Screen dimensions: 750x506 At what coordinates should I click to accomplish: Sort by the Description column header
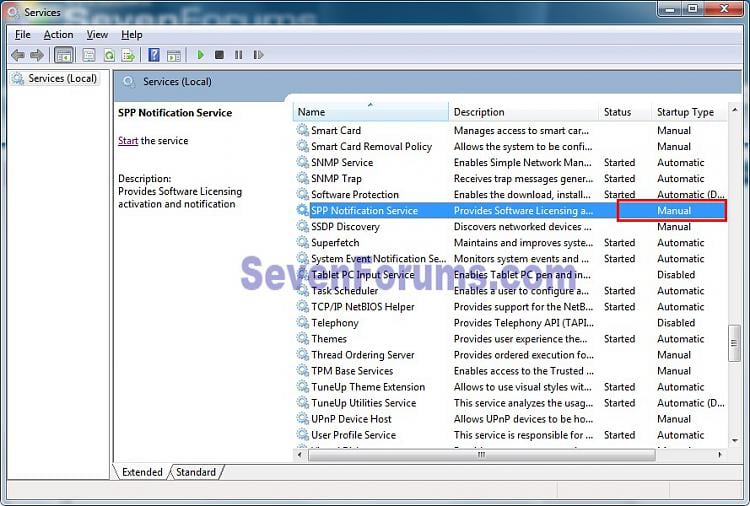(x=523, y=112)
